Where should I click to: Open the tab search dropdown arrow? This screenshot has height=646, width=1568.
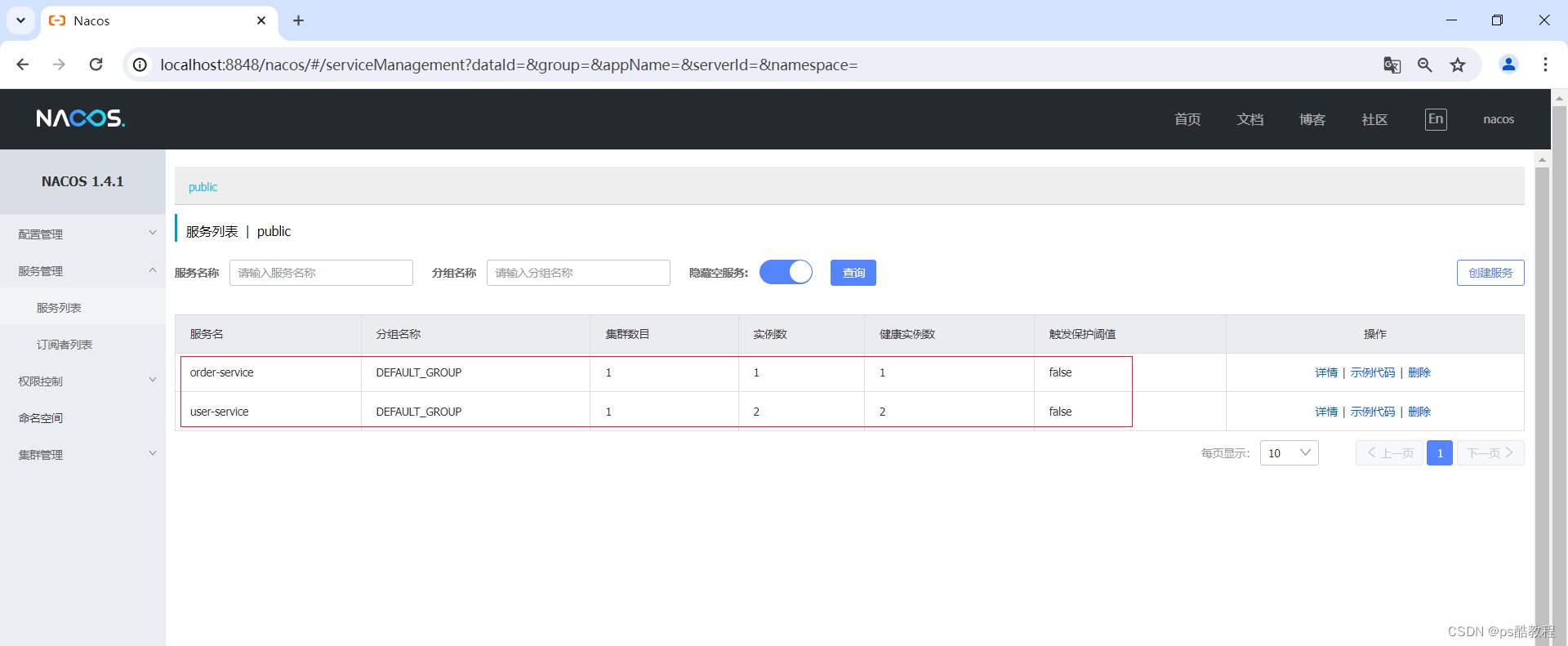tap(20, 20)
